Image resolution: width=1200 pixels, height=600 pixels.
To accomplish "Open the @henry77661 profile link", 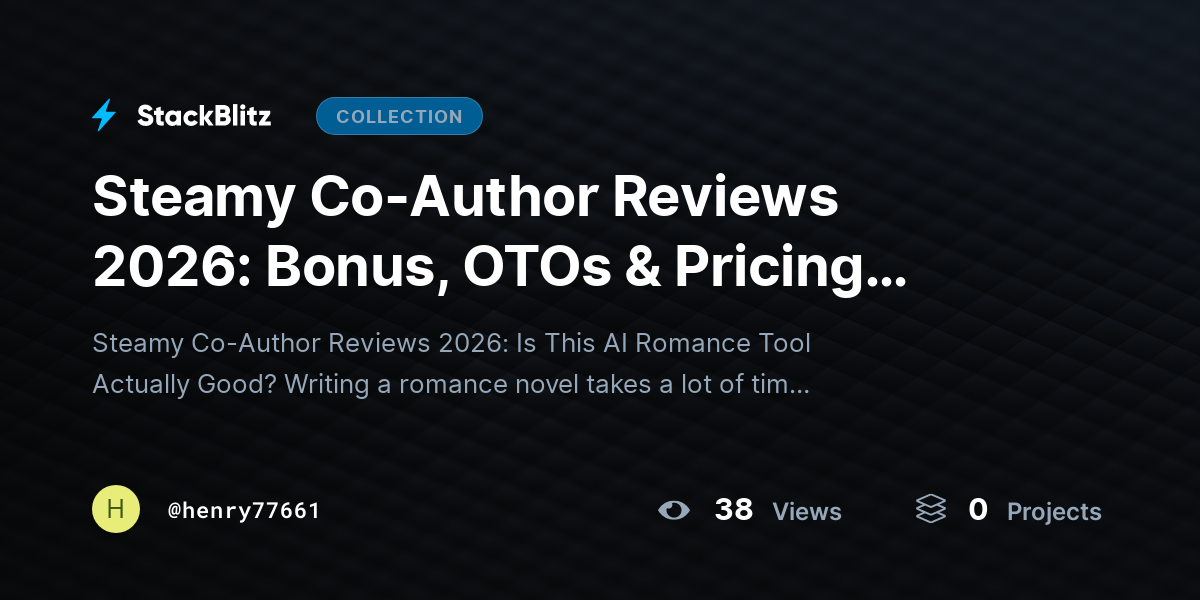I will [244, 511].
